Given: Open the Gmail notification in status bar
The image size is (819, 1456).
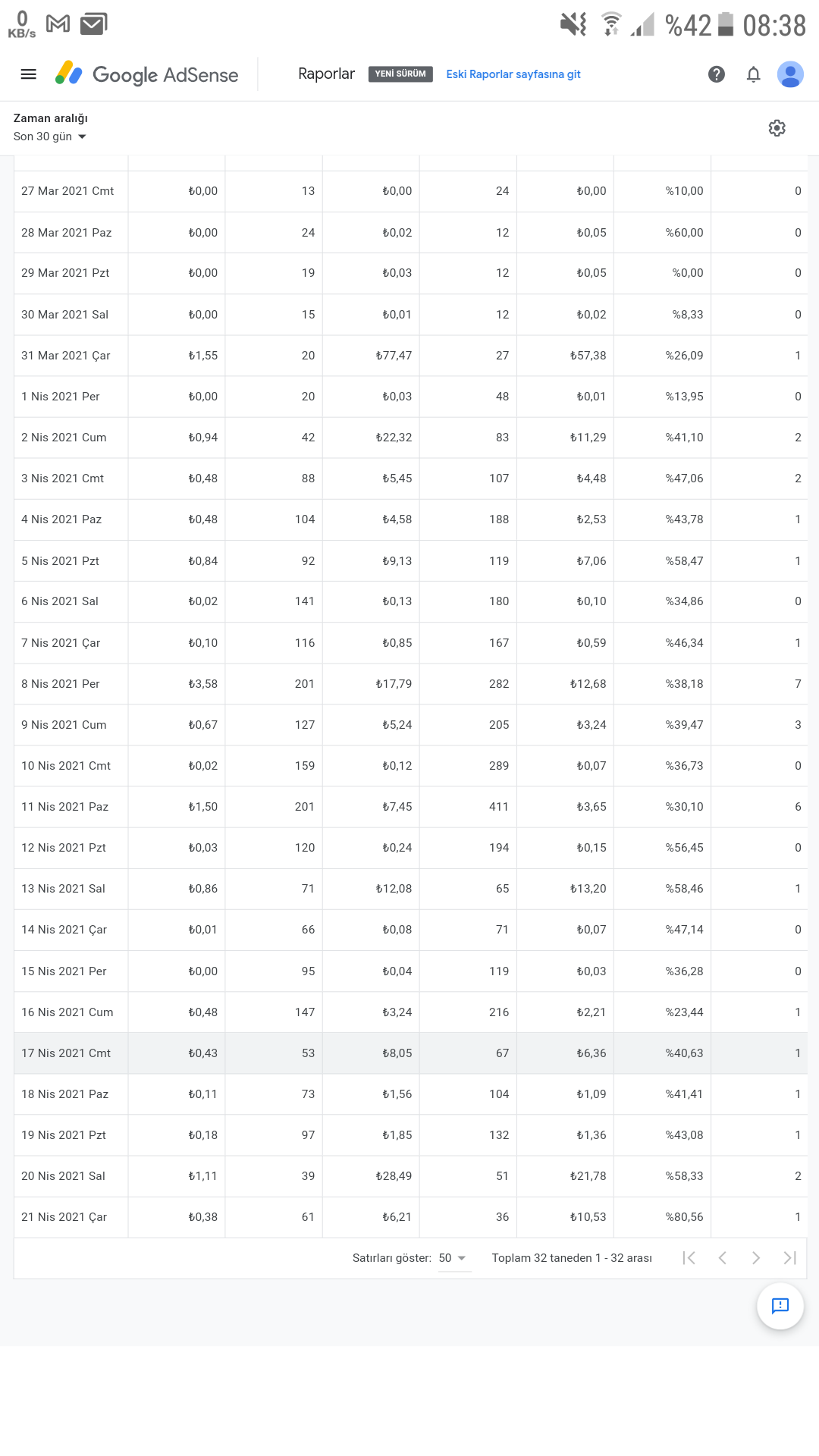Looking at the screenshot, I should (x=58, y=24).
